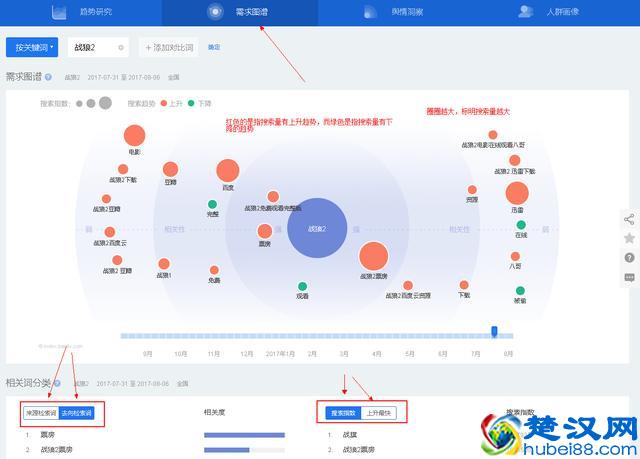
Task: Switch to the 需求图谱 tab
Action: tap(238, 12)
